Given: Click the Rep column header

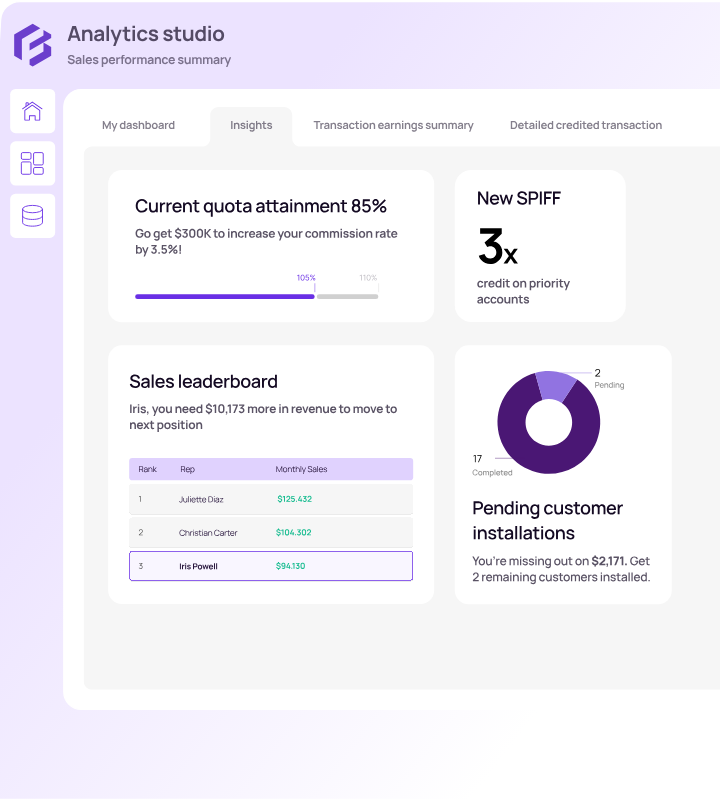Looking at the screenshot, I should 187,469.
